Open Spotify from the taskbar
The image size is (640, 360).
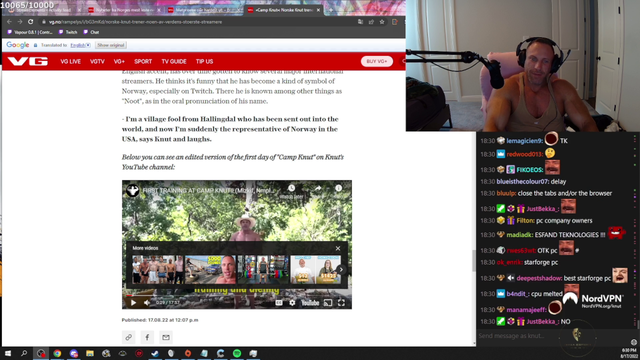tap(237, 353)
